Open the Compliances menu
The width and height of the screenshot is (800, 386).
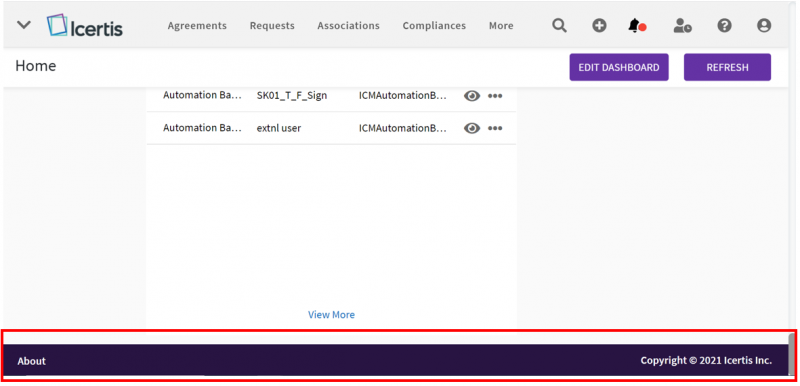pos(434,25)
